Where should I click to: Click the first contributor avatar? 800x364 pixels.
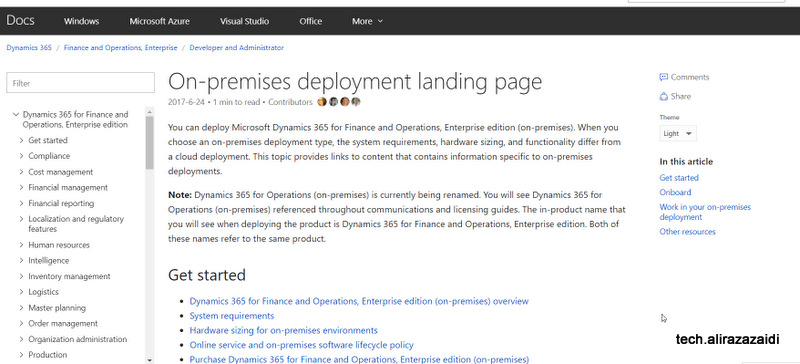[x=321, y=102]
